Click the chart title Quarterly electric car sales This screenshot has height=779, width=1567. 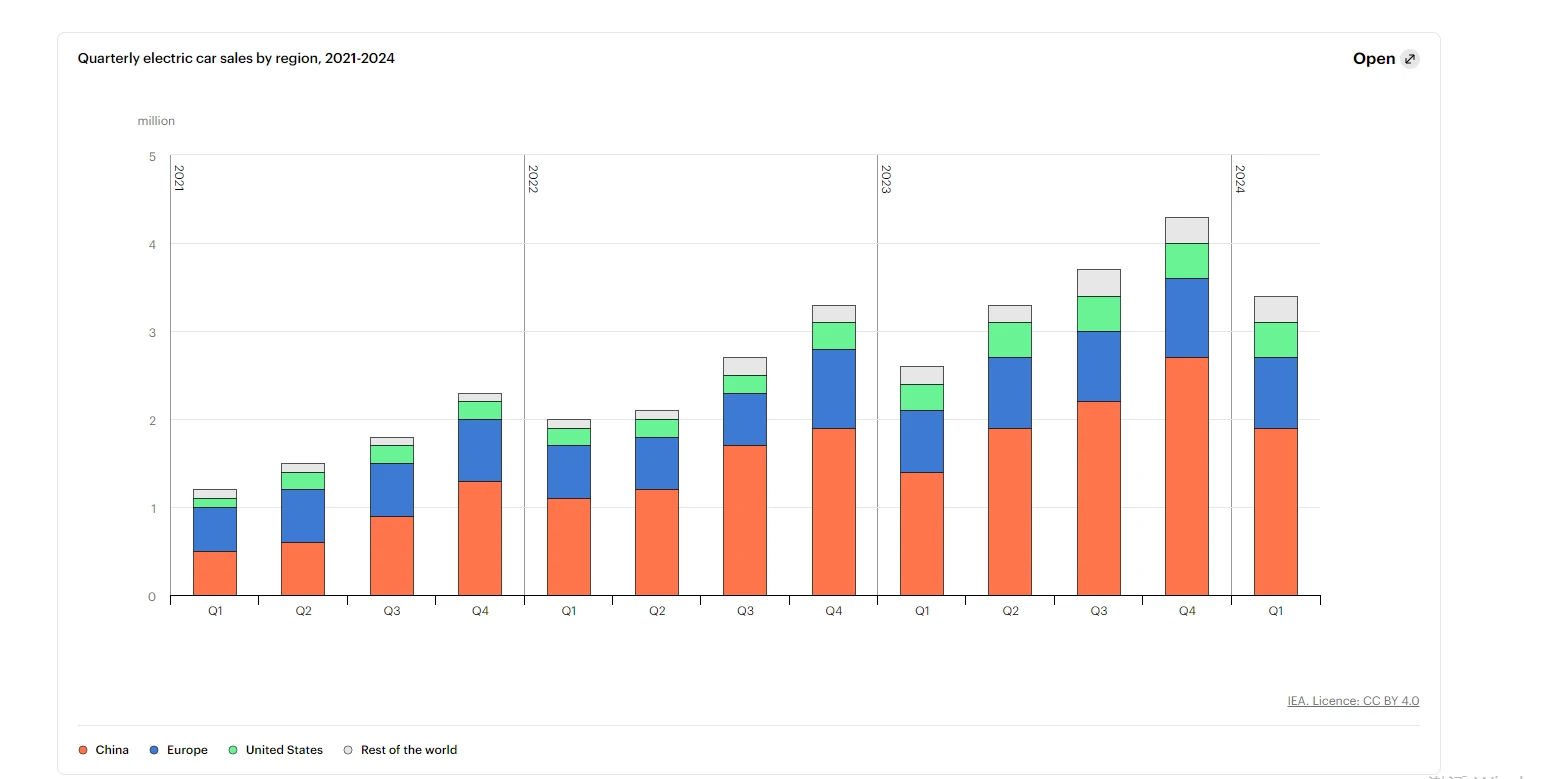[236, 58]
